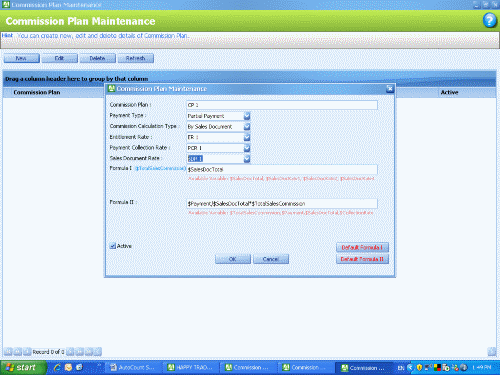Click the yellow shield security tray icon
Screen dimensions: 500x375
tap(419, 368)
